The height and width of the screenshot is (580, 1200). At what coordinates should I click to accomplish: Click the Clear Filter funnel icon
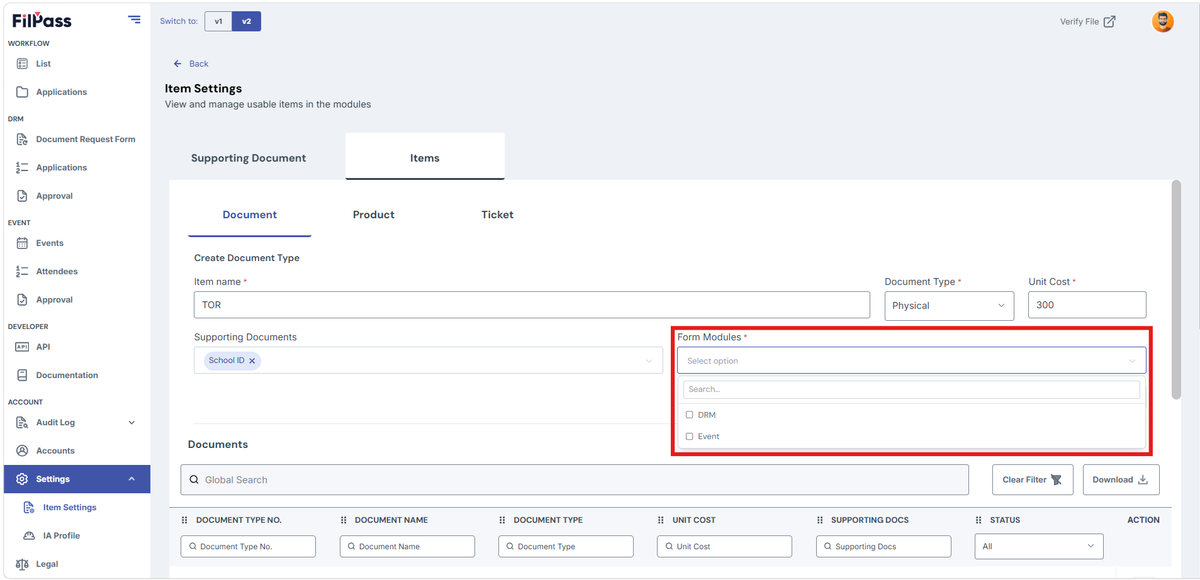click(x=1056, y=480)
